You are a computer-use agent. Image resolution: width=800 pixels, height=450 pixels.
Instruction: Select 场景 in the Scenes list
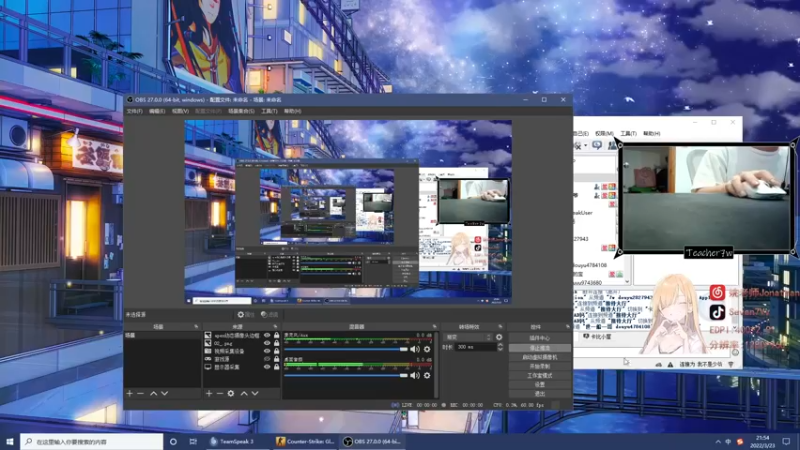[162, 336]
